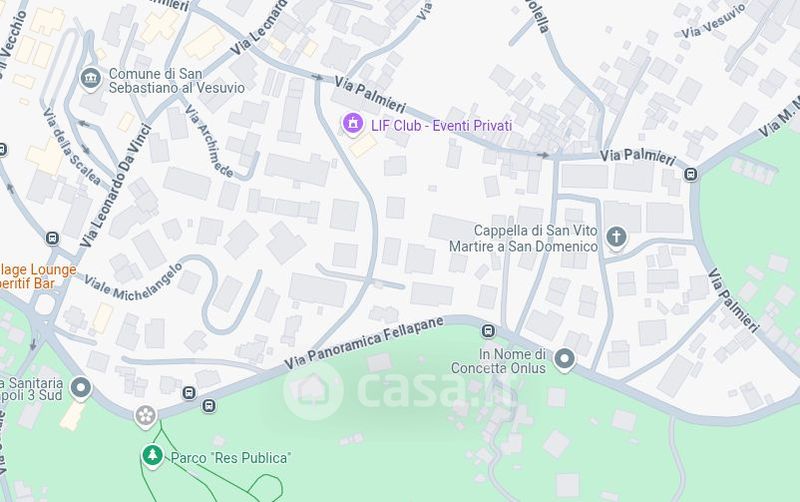Click the Parco "Res Publica" text label

pyautogui.click(x=231, y=458)
